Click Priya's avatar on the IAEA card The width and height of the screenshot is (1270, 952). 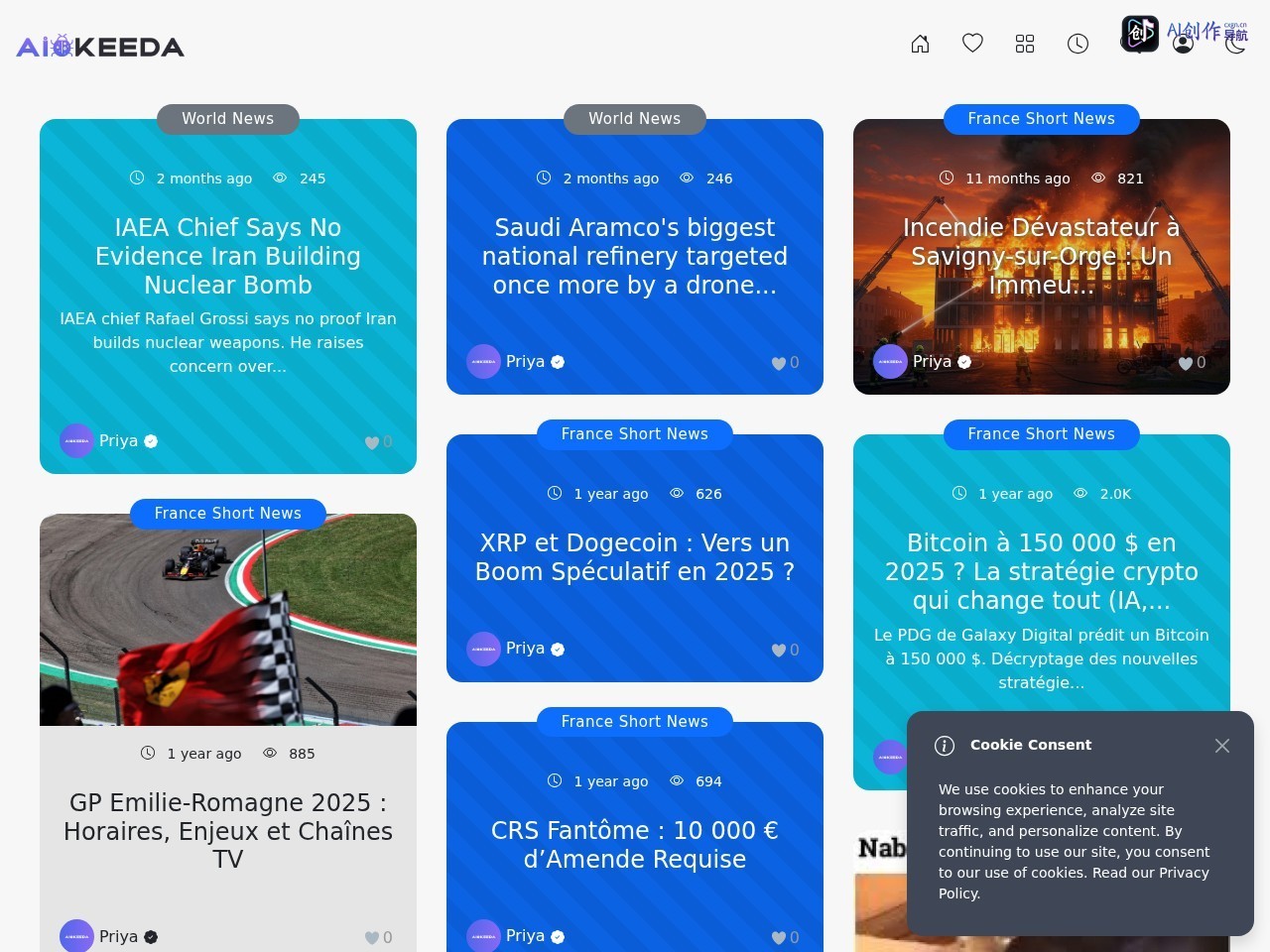(x=76, y=441)
